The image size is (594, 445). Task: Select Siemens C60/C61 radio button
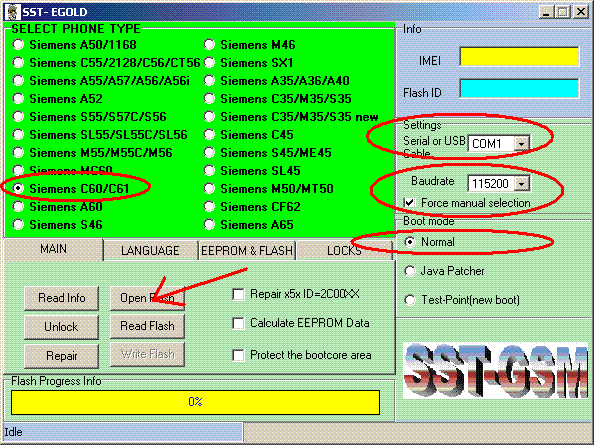point(18,188)
